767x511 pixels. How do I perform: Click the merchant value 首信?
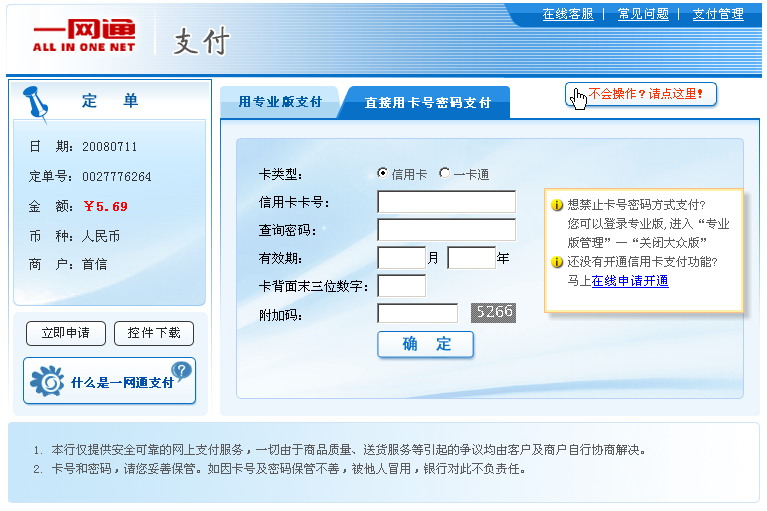click(94, 265)
